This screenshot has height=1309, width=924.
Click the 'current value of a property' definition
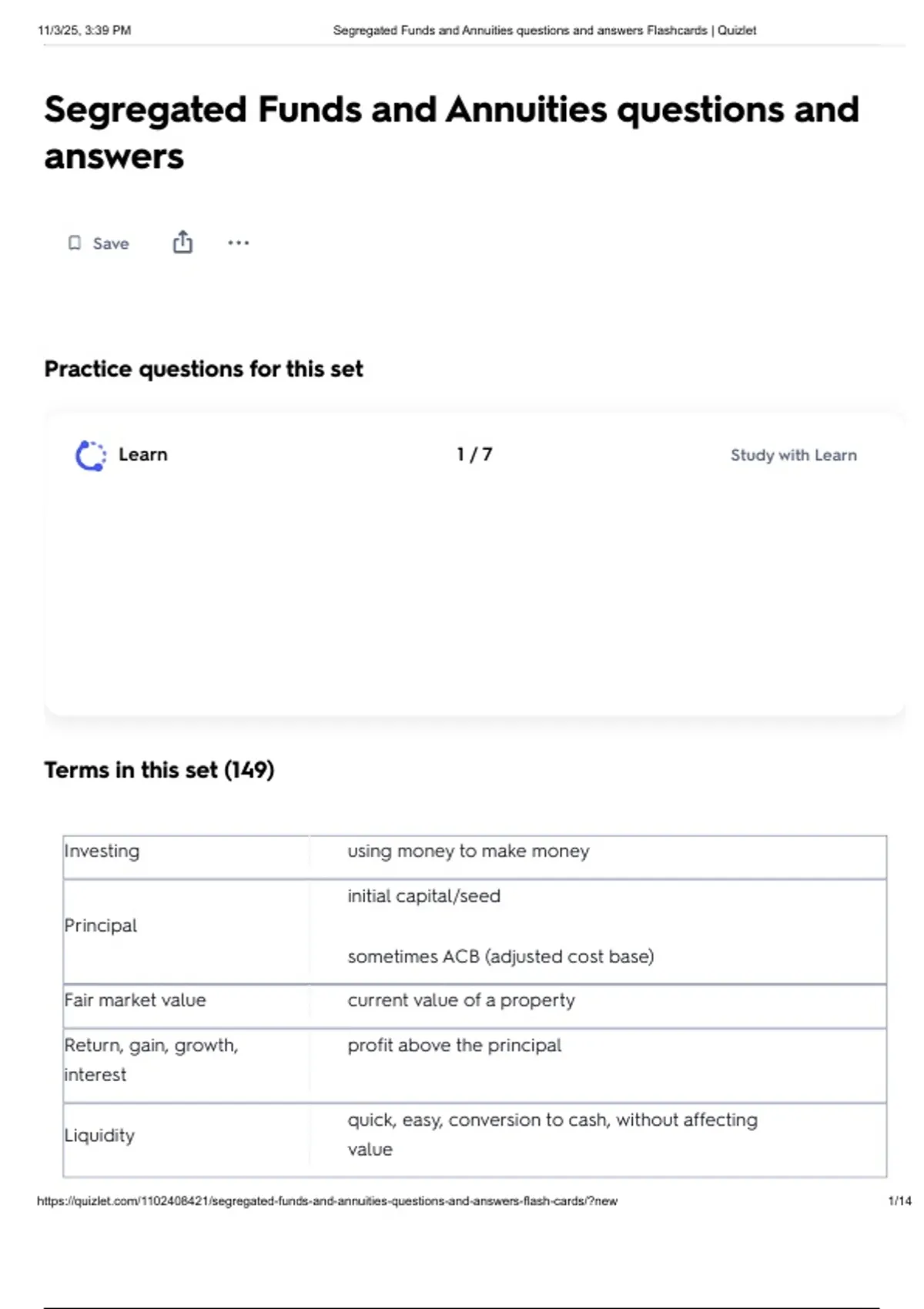[x=461, y=1000]
